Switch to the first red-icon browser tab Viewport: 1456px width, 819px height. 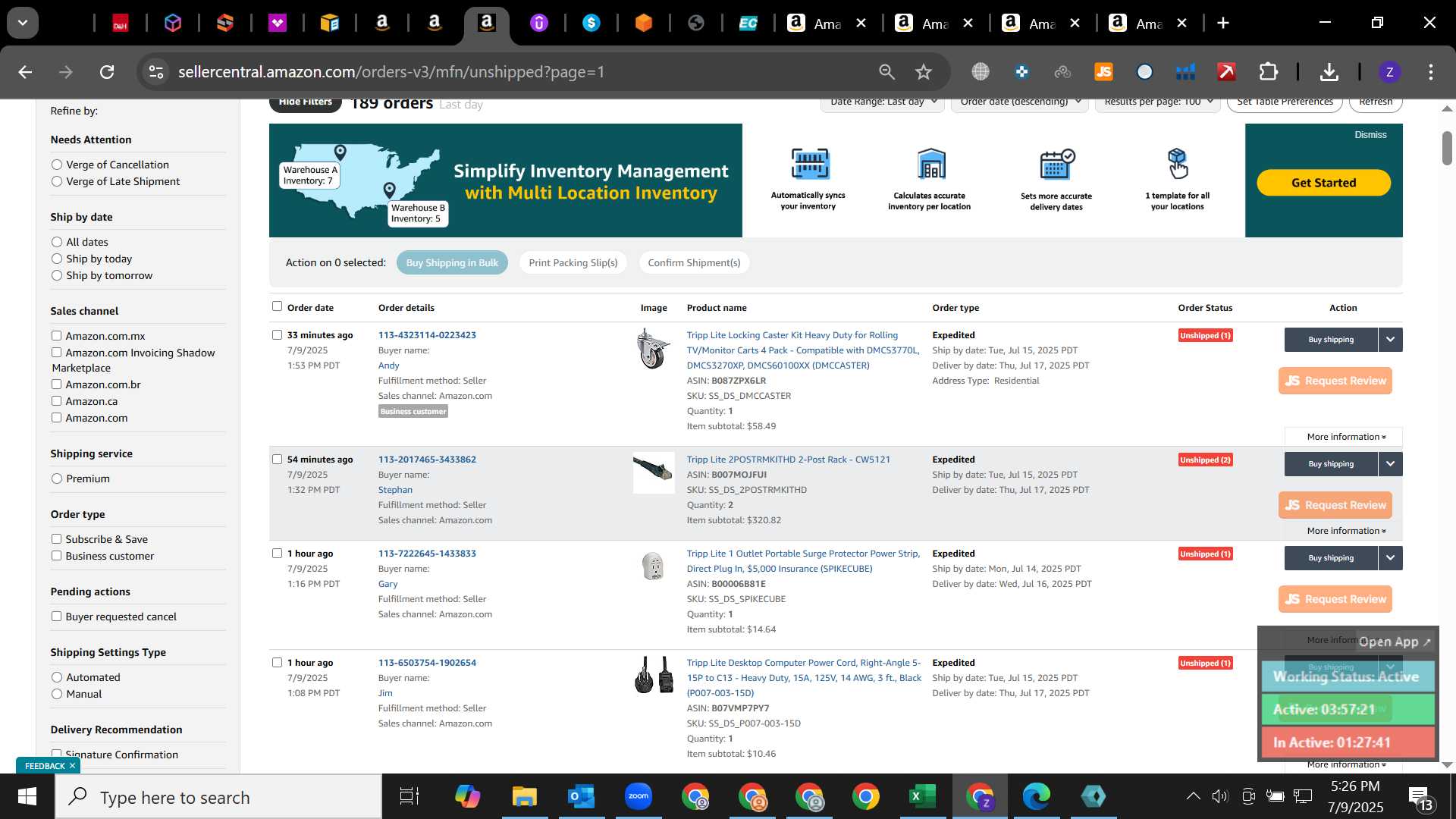120,23
